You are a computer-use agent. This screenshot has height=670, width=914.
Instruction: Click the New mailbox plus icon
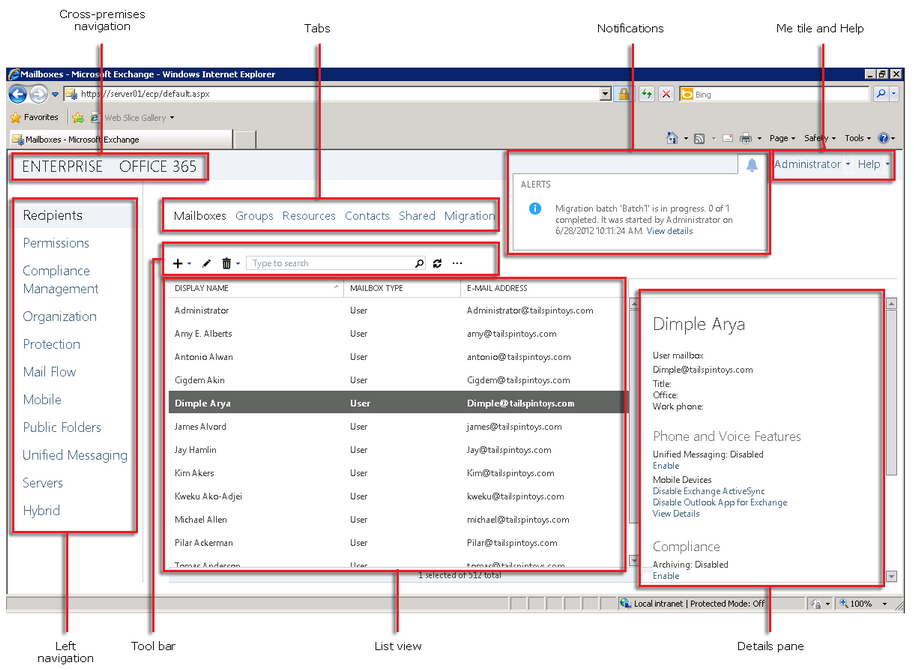pos(178,264)
